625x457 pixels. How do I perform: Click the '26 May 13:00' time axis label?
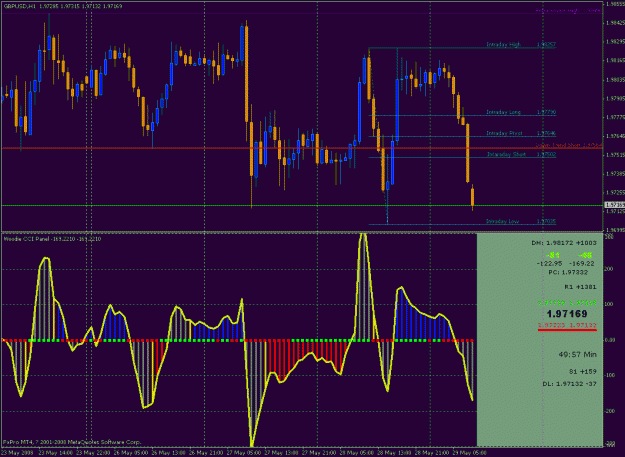[x=168, y=453]
